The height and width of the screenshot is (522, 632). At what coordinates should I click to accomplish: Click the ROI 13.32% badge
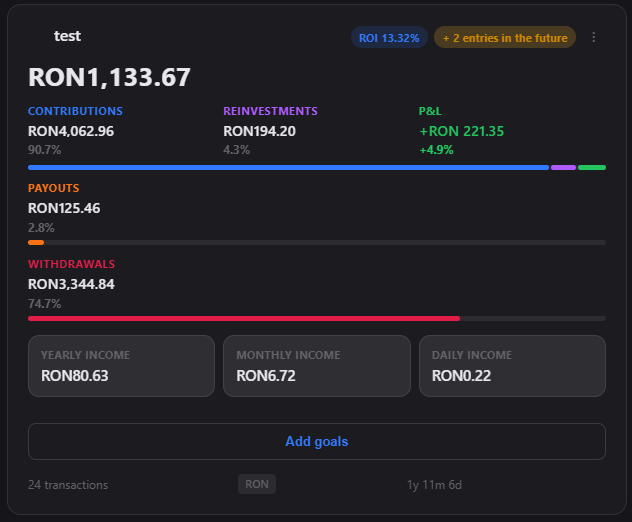pos(389,37)
